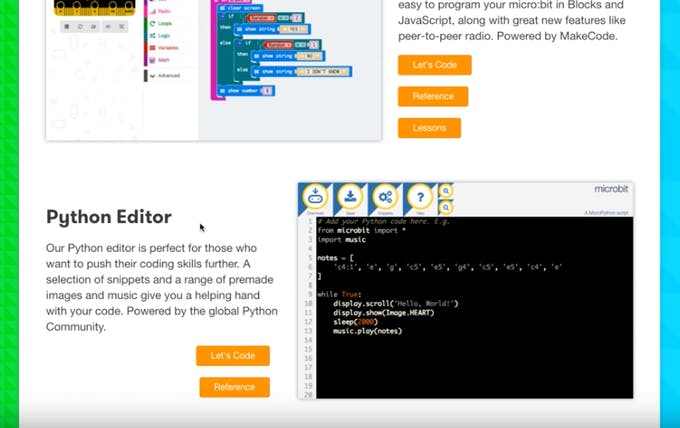
Task: Click code line 'display.show(Image.HEART)'
Action: pyautogui.click(x=383, y=313)
